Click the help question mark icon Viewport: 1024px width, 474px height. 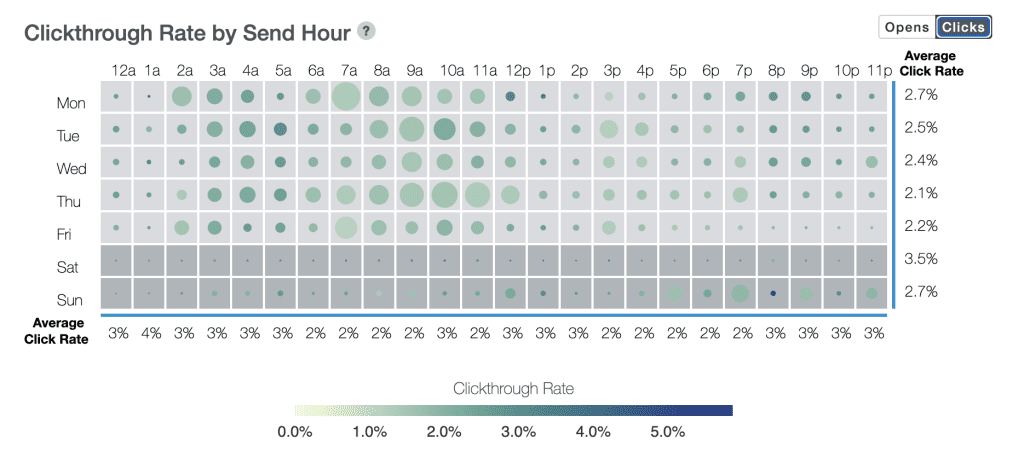pyautogui.click(x=367, y=31)
